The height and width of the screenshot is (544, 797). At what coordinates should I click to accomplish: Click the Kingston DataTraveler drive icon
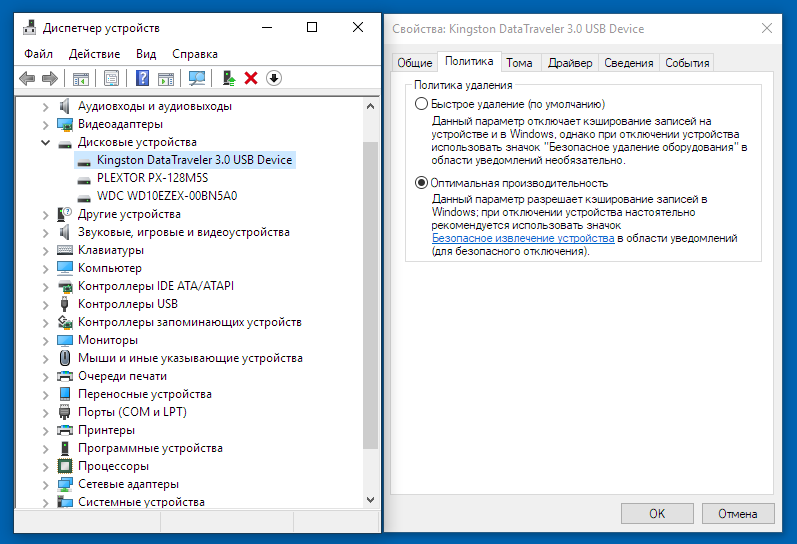pyautogui.click(x=84, y=162)
